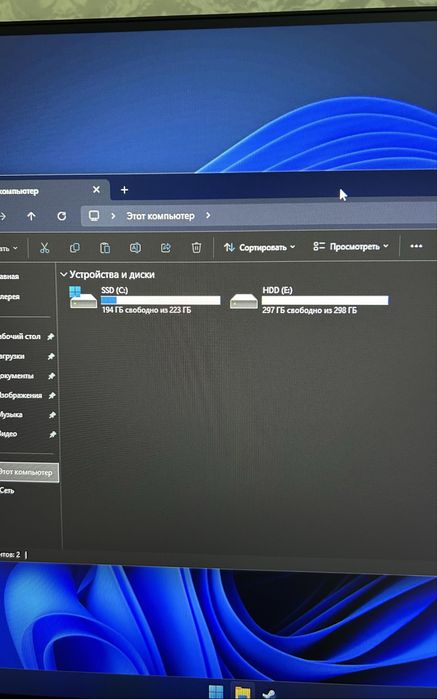Click the Устройства и диски heading

point(112,275)
